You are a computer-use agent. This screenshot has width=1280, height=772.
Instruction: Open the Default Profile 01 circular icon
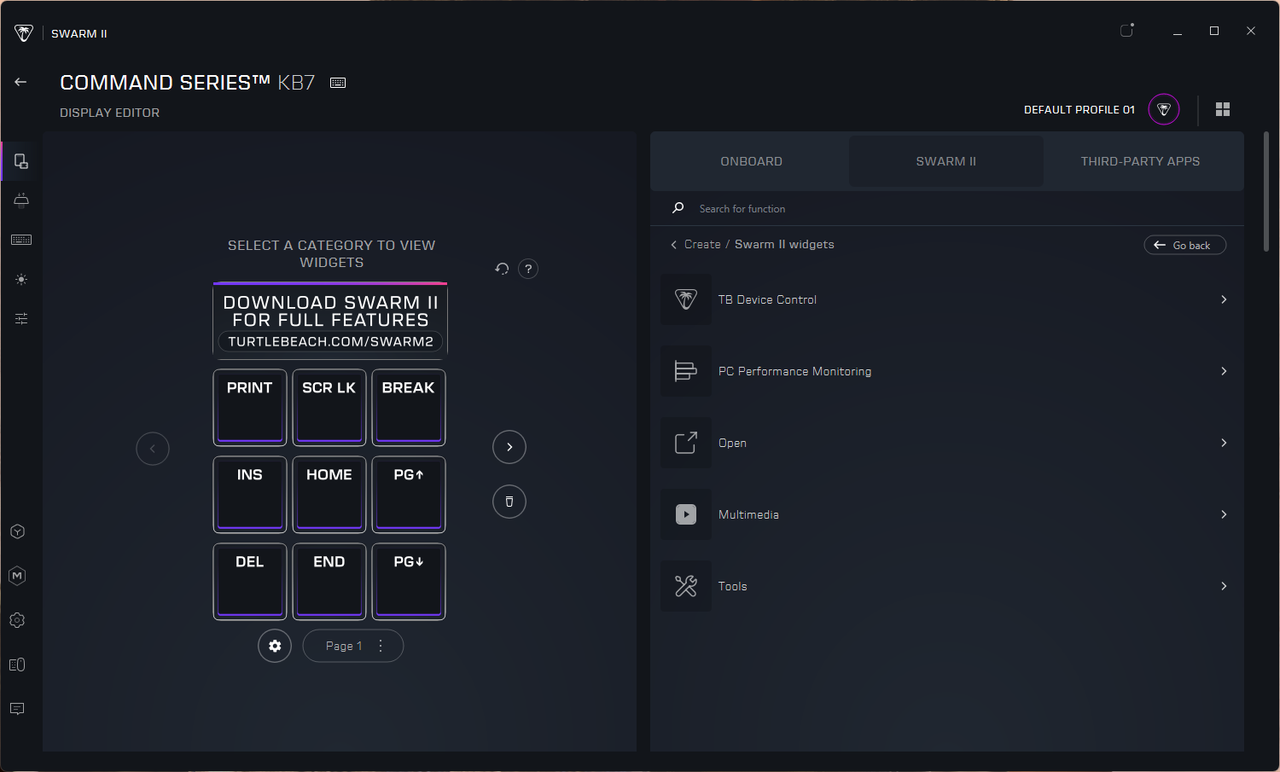point(1164,110)
